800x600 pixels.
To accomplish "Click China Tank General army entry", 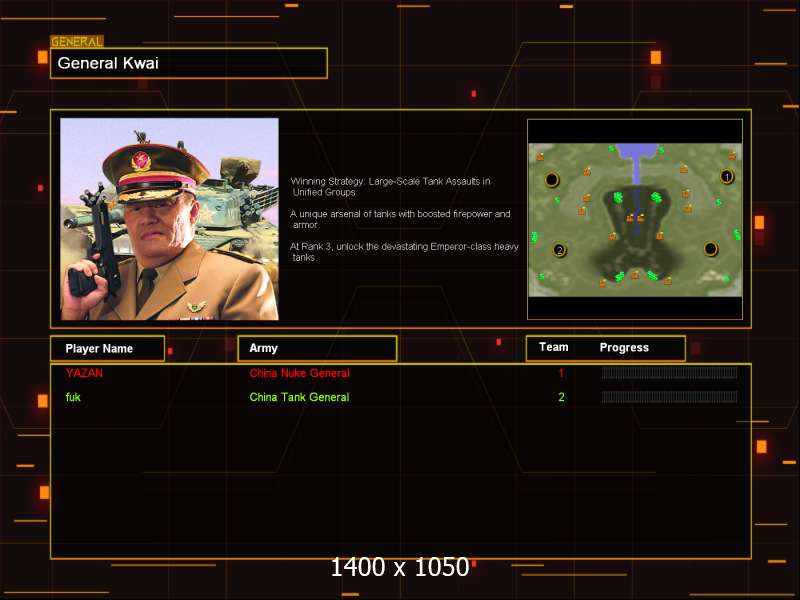I will (x=299, y=397).
